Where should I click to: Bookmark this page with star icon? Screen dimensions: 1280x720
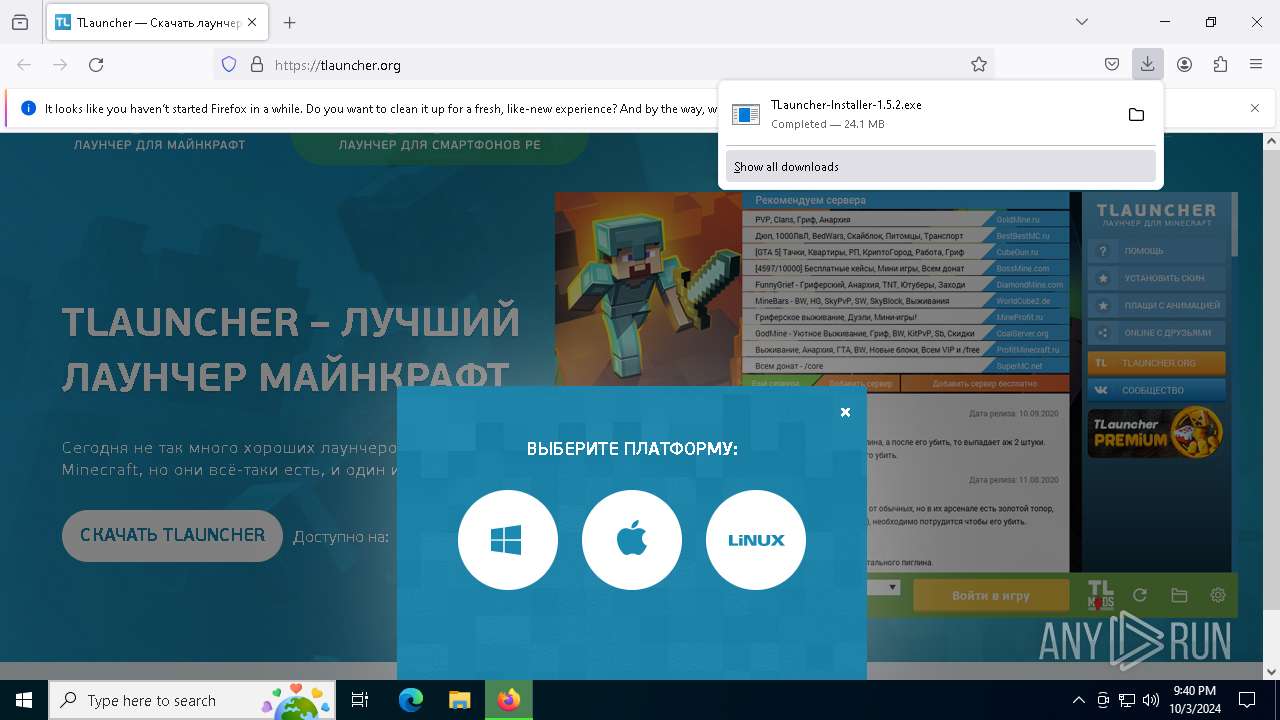coord(979,65)
